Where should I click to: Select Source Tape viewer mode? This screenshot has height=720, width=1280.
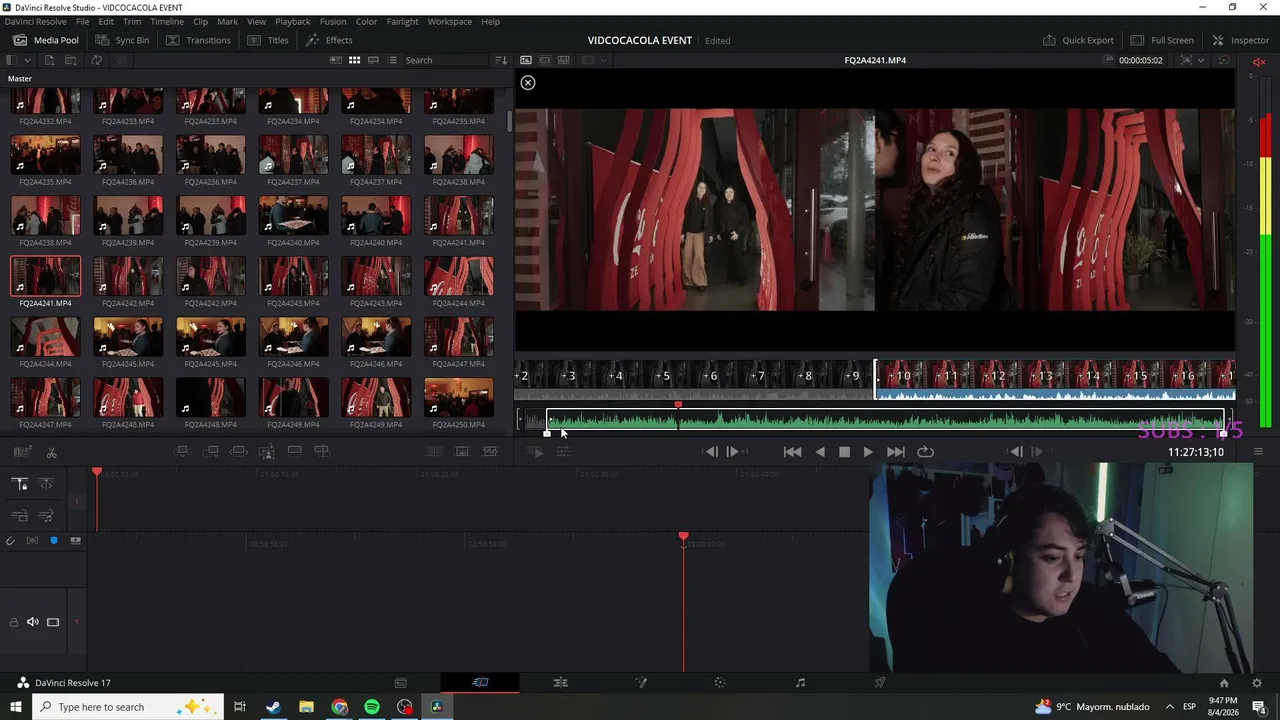coord(545,60)
